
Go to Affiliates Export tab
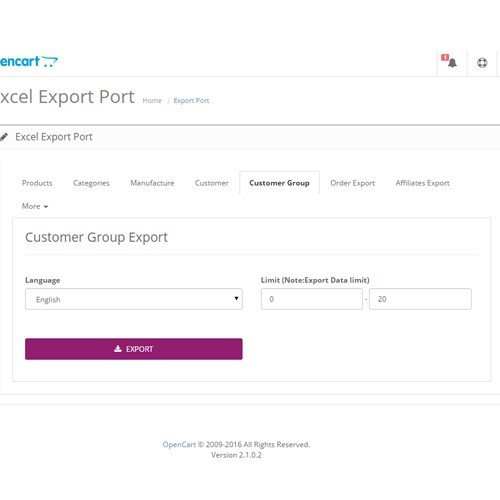pyautogui.click(x=423, y=183)
